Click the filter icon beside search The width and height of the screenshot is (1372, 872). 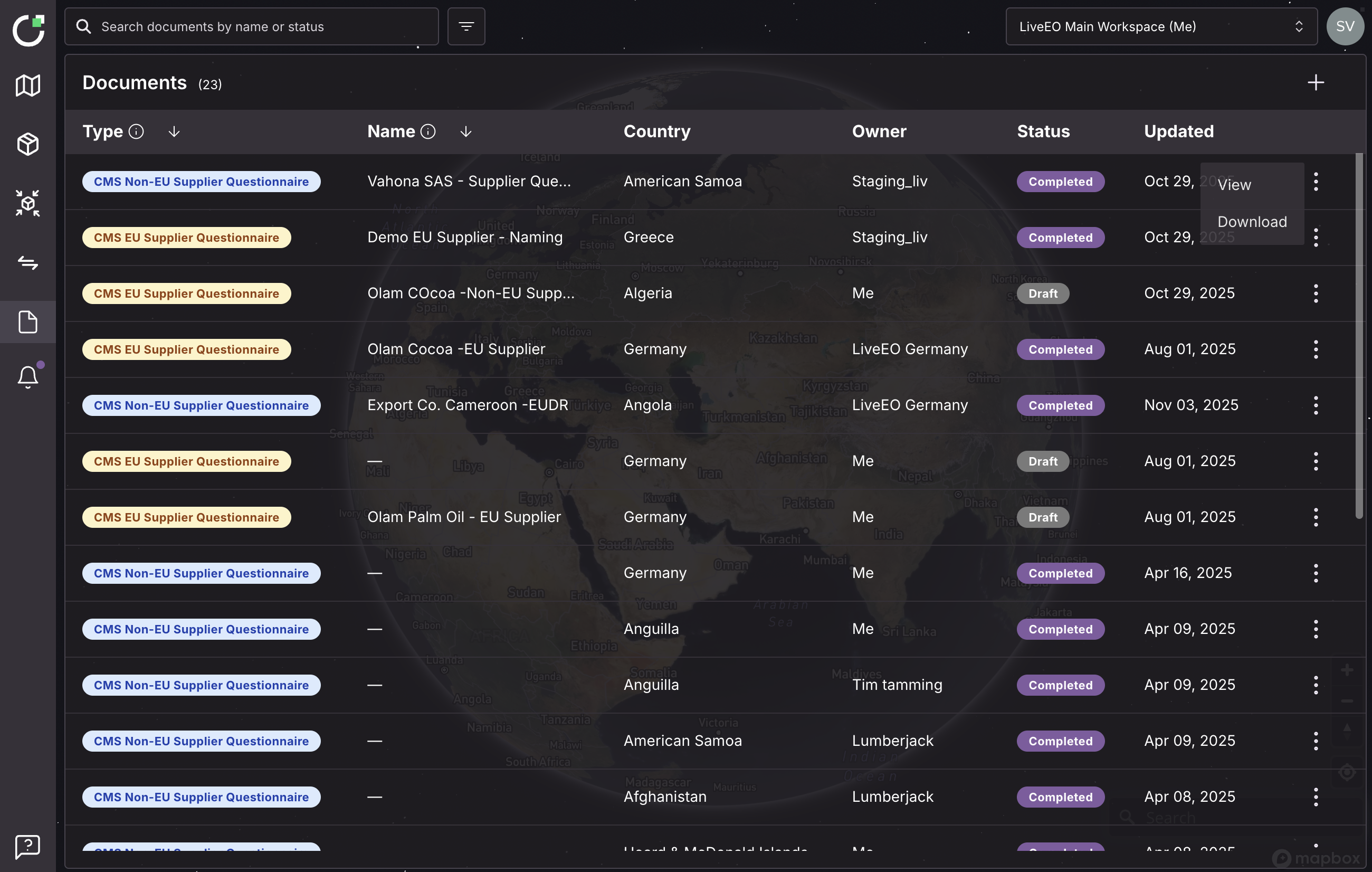coord(466,27)
